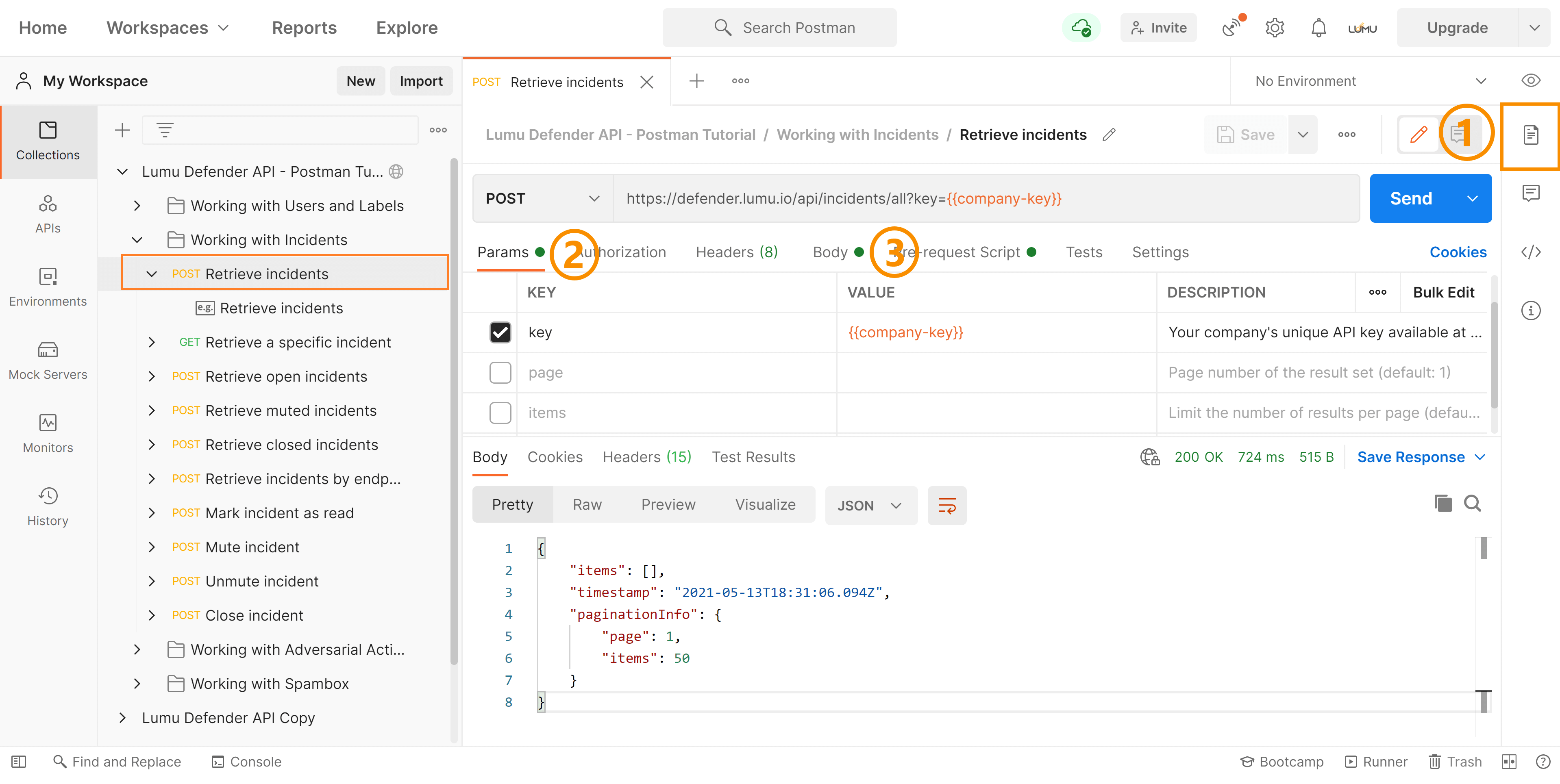1560x784 pixels.
Task: Open the Postman Console
Action: pyautogui.click(x=246, y=762)
